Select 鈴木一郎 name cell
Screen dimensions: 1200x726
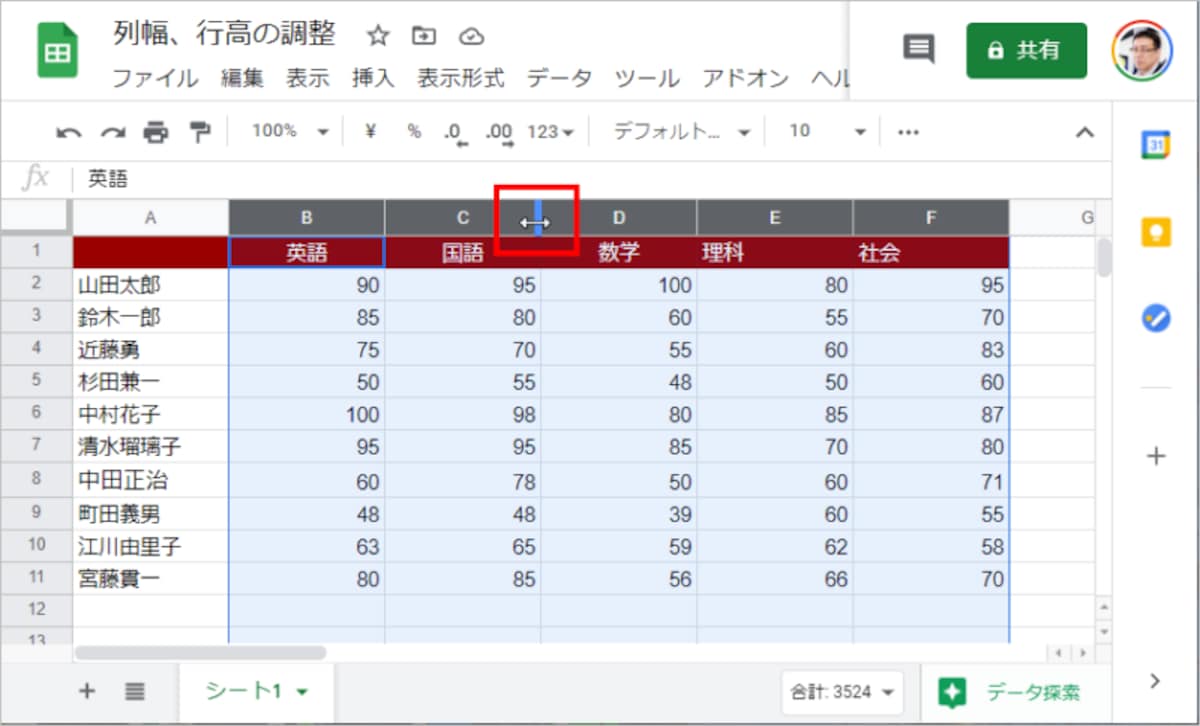[x=151, y=318]
